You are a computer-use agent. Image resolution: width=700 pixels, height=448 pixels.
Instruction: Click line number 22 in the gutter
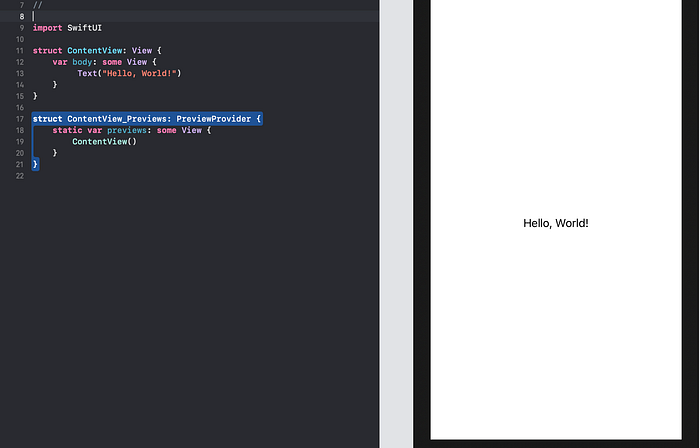20,176
